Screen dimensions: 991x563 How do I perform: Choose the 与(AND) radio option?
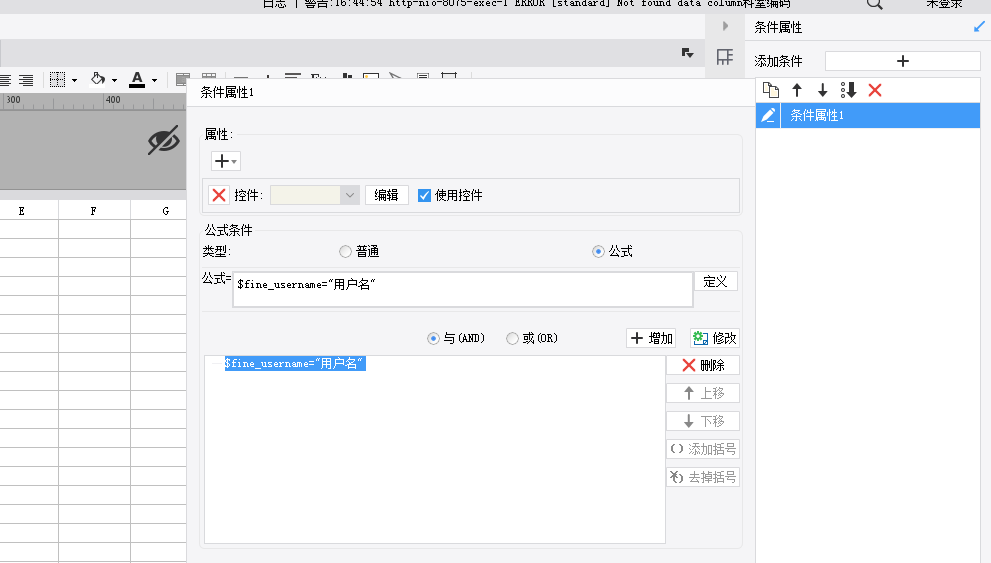(433, 339)
